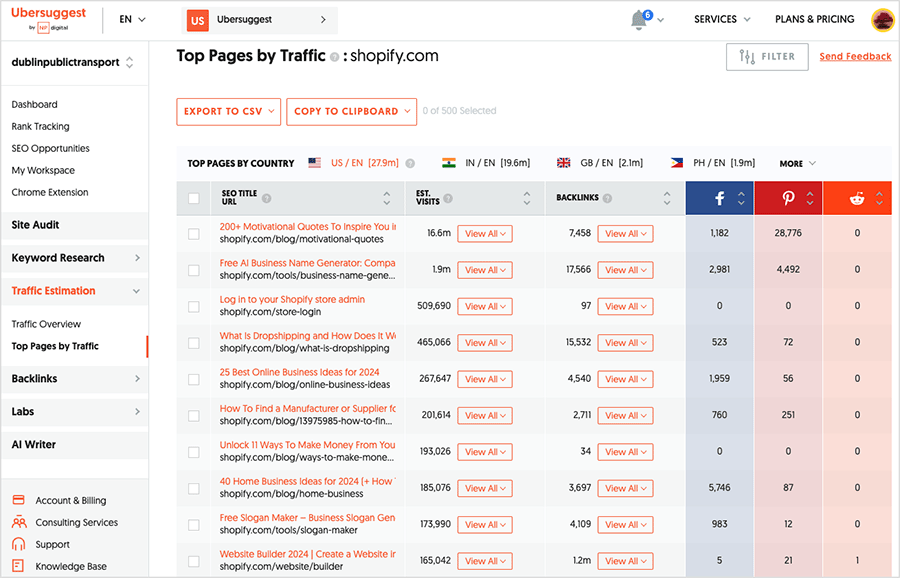900x578 pixels.
Task: Click the orange US project badge
Action: pyautogui.click(x=197, y=21)
